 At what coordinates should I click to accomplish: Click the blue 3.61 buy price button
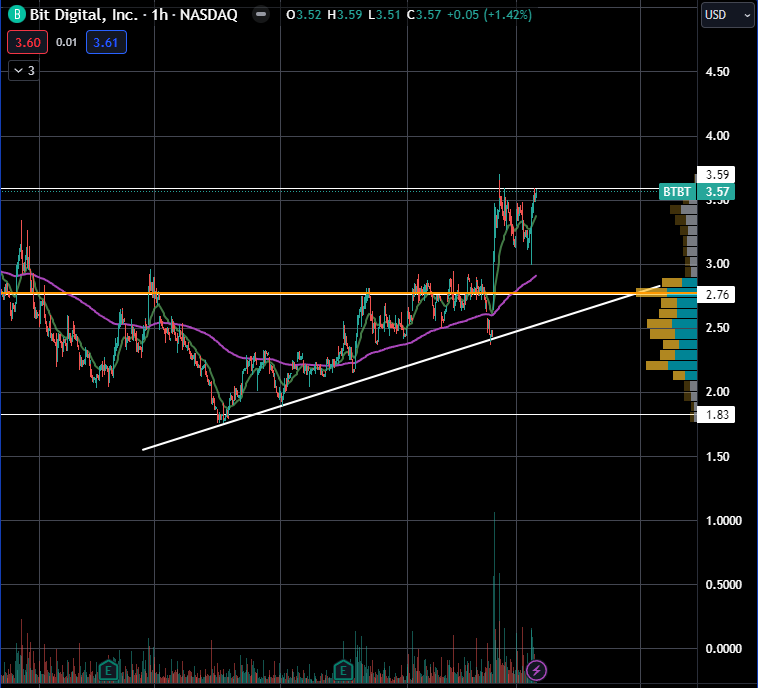pos(106,43)
